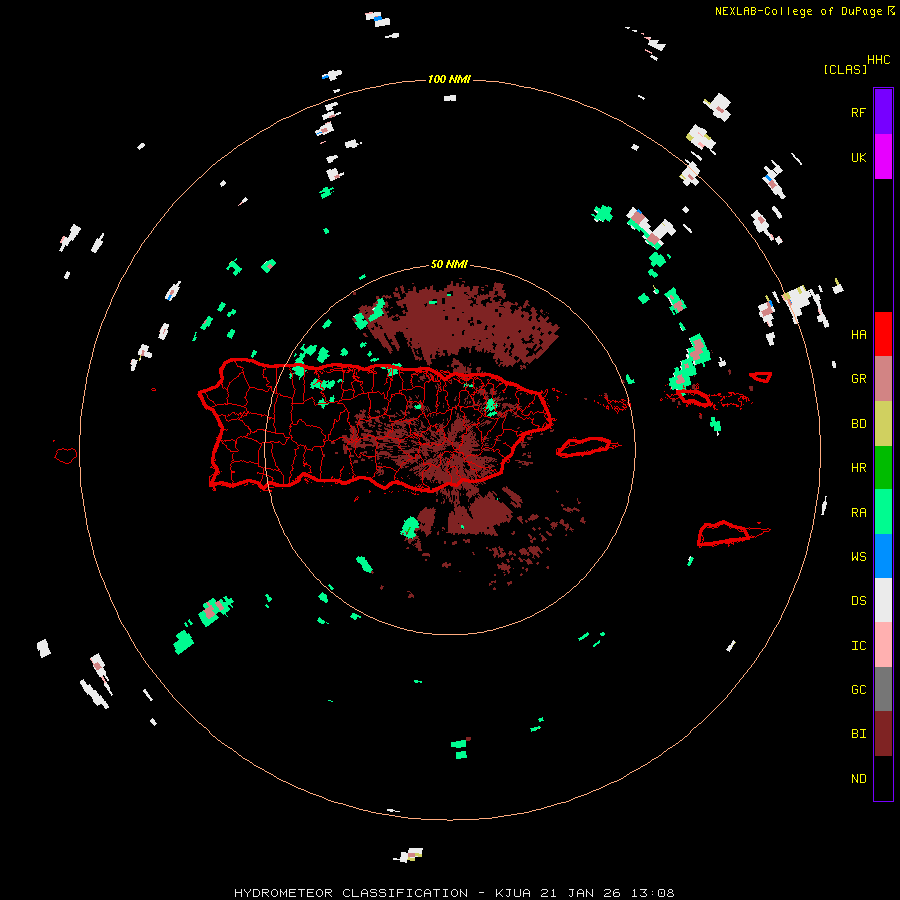Click the "GC" legend label
The width and height of the screenshot is (900, 900).
point(858,690)
